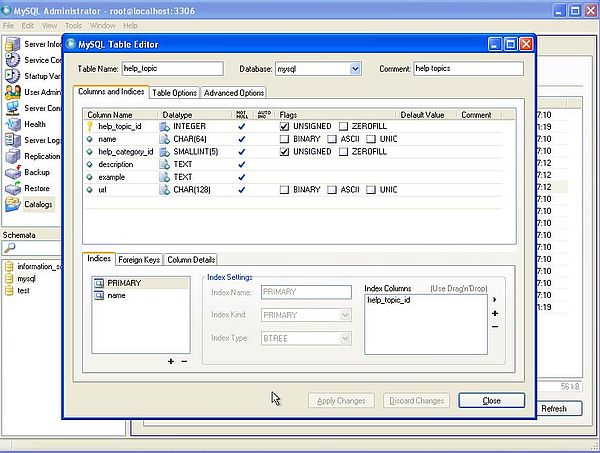
Task: Open Catalogs sidebar icon
Action: coord(12,204)
